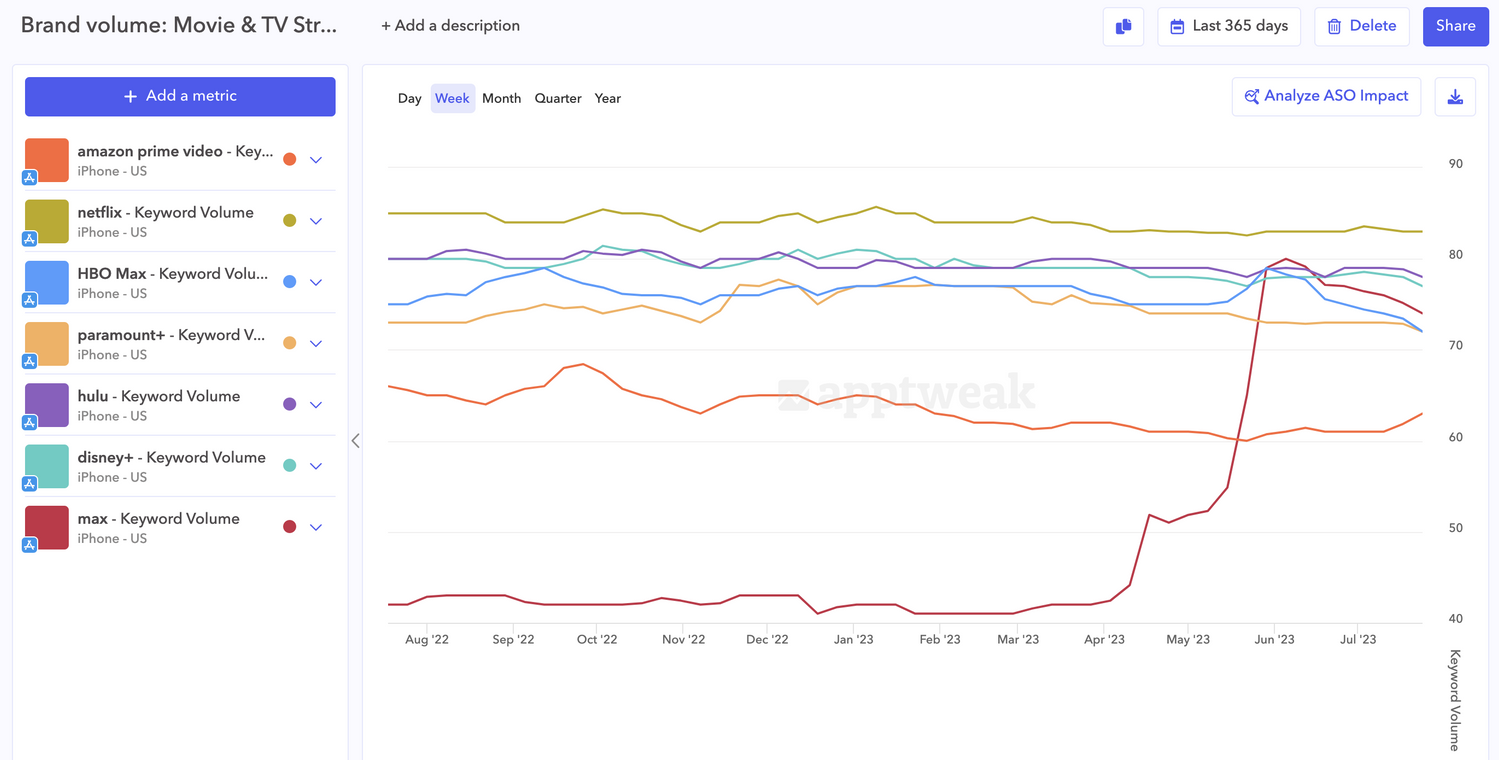Expand disney+ metric chevron
The image size is (1499, 760).
click(x=316, y=466)
